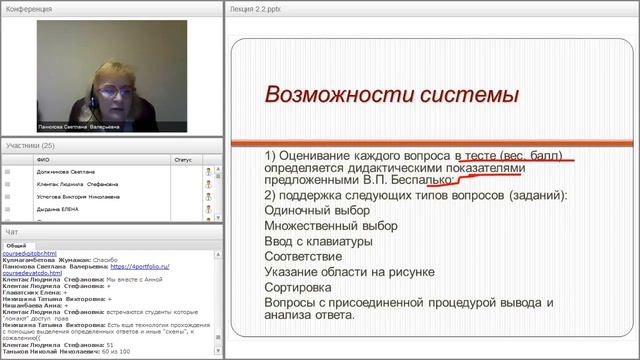Click the slide line Одиночный выбор

317,211
